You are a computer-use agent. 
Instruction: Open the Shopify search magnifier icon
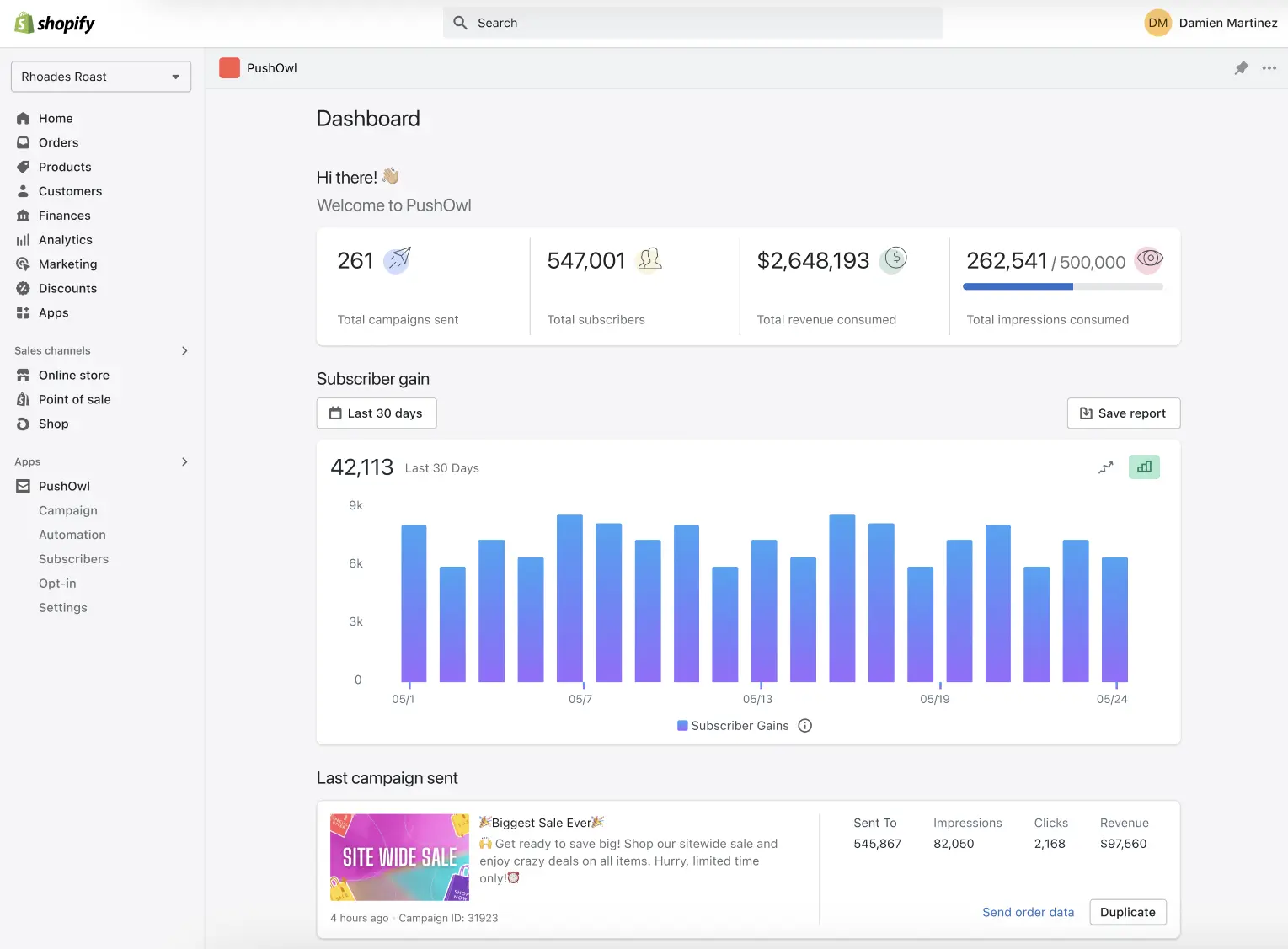[460, 22]
